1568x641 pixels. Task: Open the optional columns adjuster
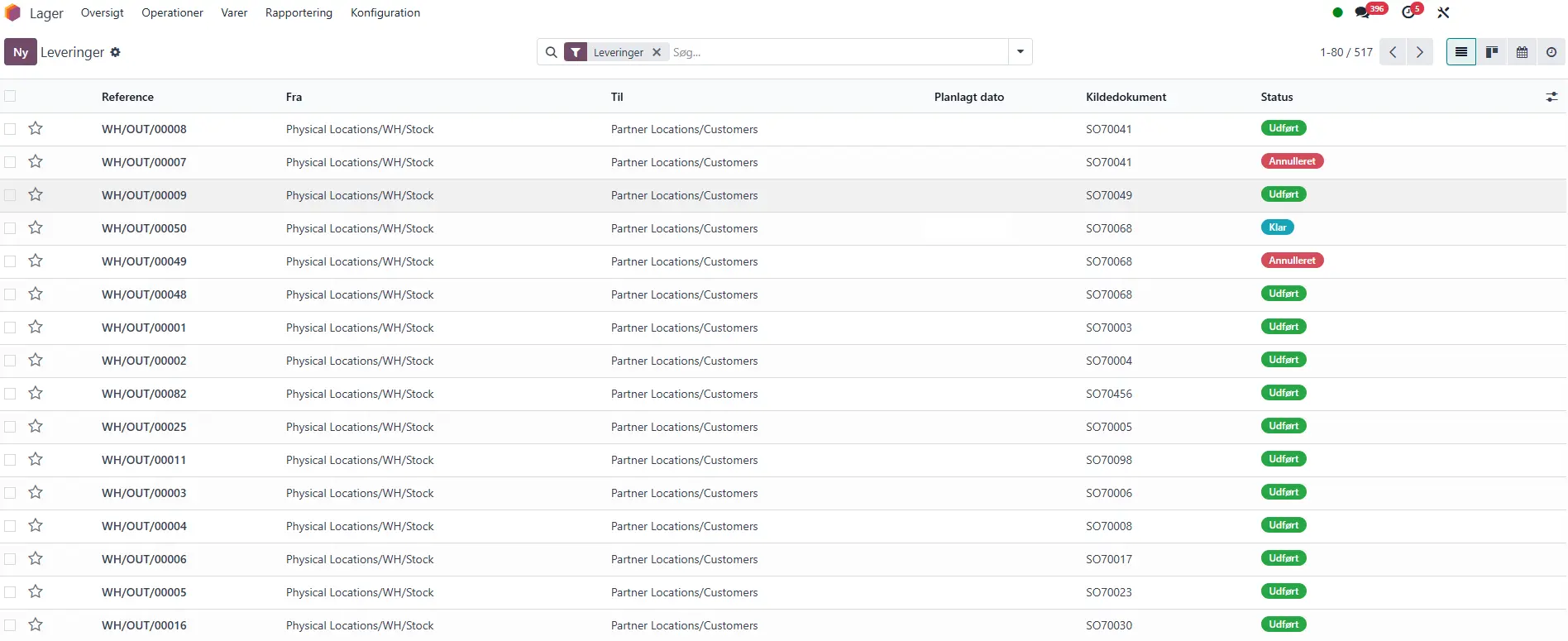[x=1551, y=97]
